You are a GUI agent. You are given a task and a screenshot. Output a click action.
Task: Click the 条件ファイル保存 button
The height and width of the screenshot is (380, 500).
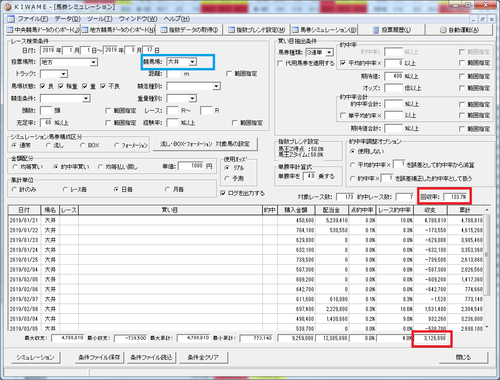pyautogui.click(x=99, y=357)
